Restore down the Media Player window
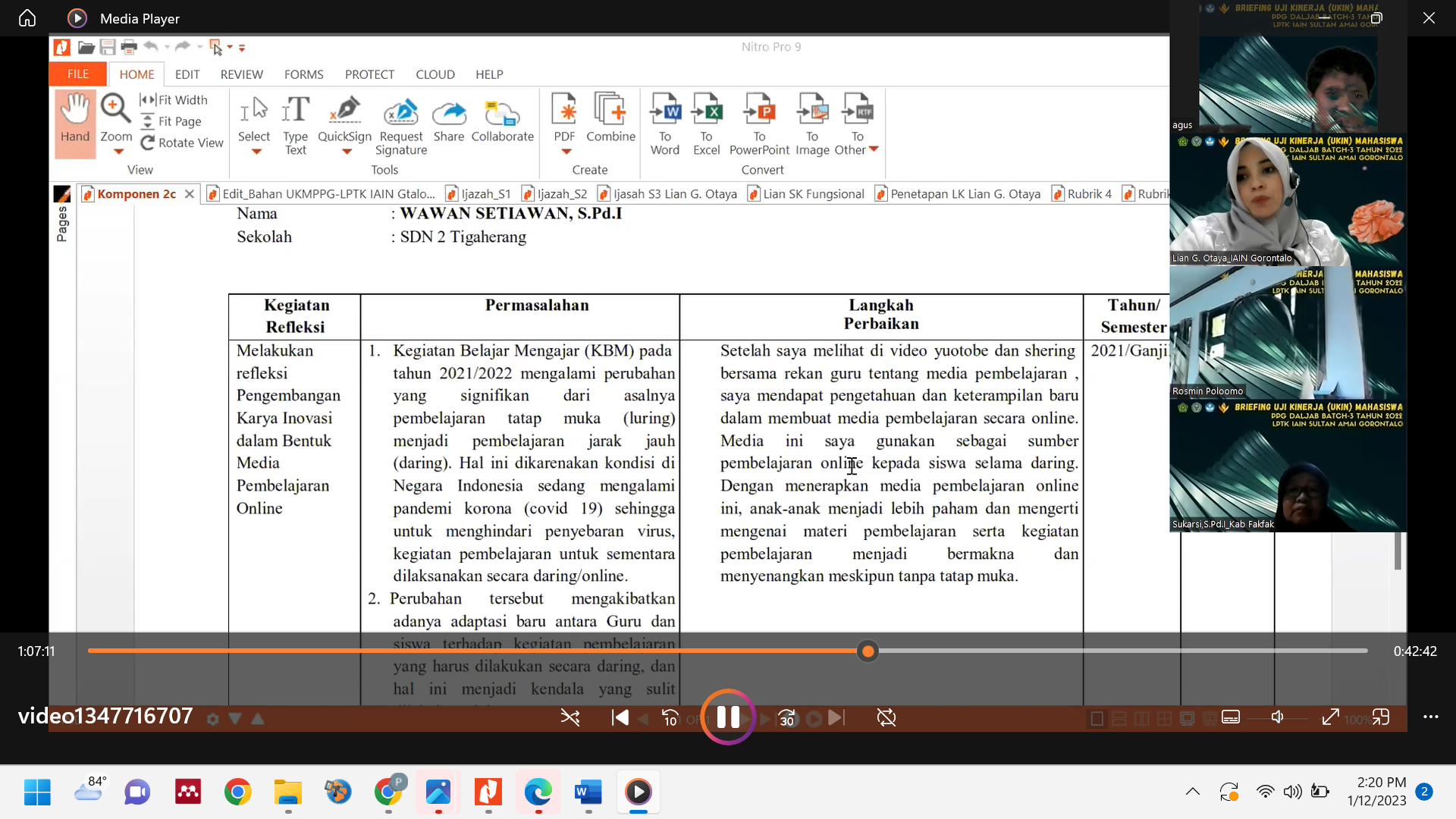This screenshot has width=1456, height=819. pos(1376,18)
